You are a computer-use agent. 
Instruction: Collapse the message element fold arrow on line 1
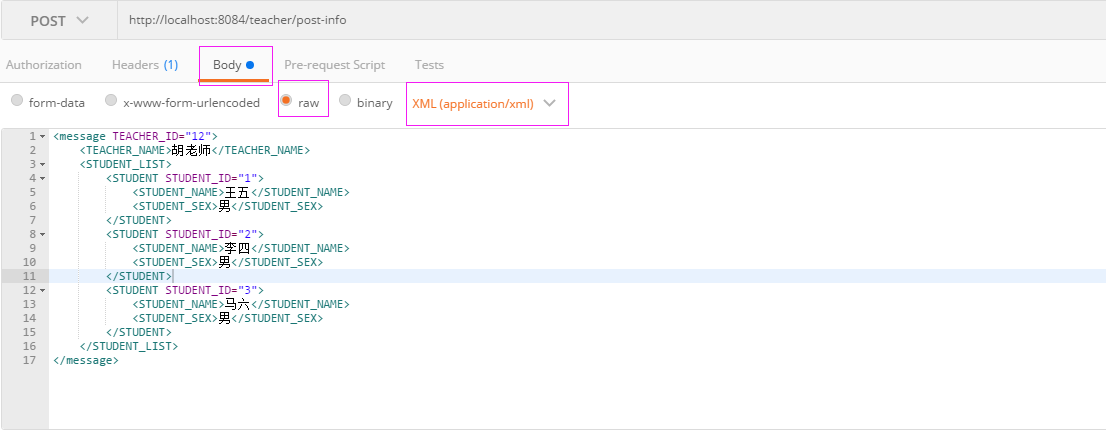[42, 136]
